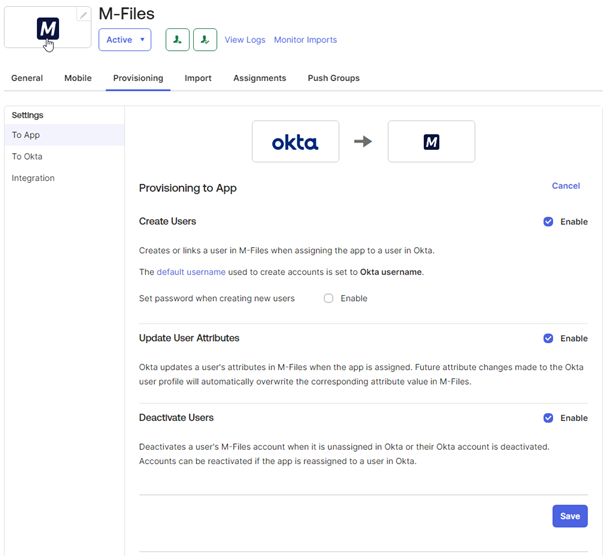Click the assign-to-people green icon button
606x556 pixels.
click(177, 39)
